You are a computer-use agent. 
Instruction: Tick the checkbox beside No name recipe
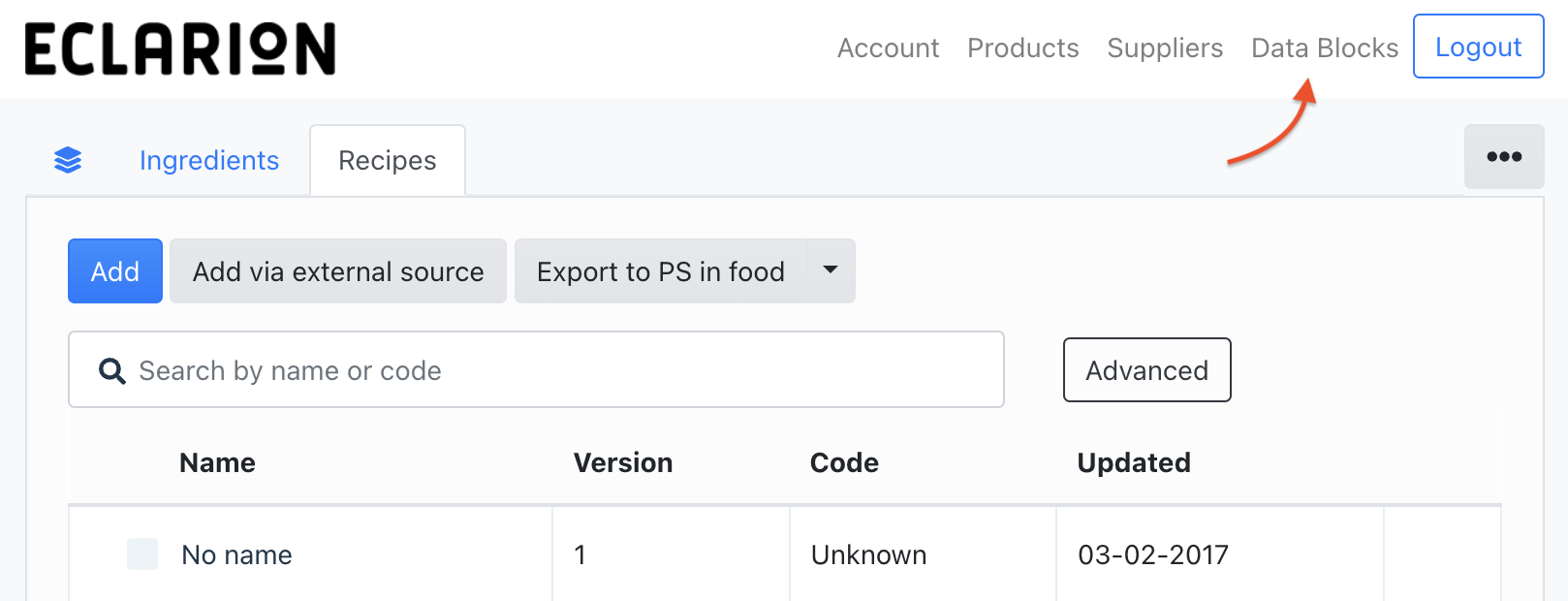point(142,554)
